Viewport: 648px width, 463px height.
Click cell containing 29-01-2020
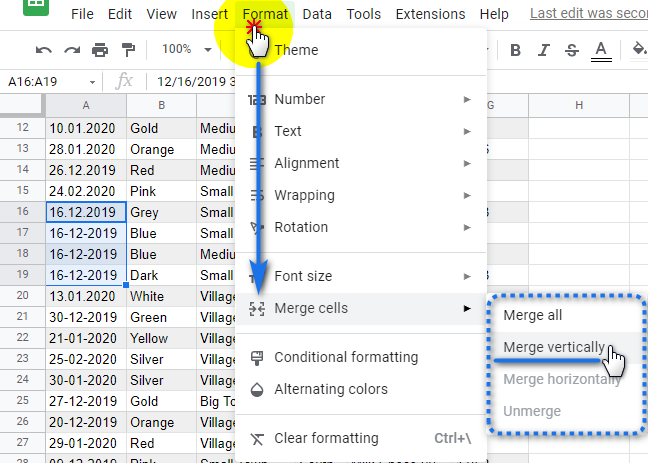[86, 443]
